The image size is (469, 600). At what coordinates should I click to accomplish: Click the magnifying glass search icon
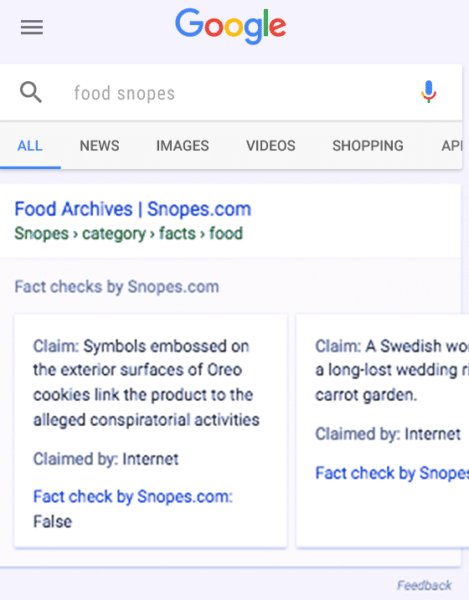[31, 93]
